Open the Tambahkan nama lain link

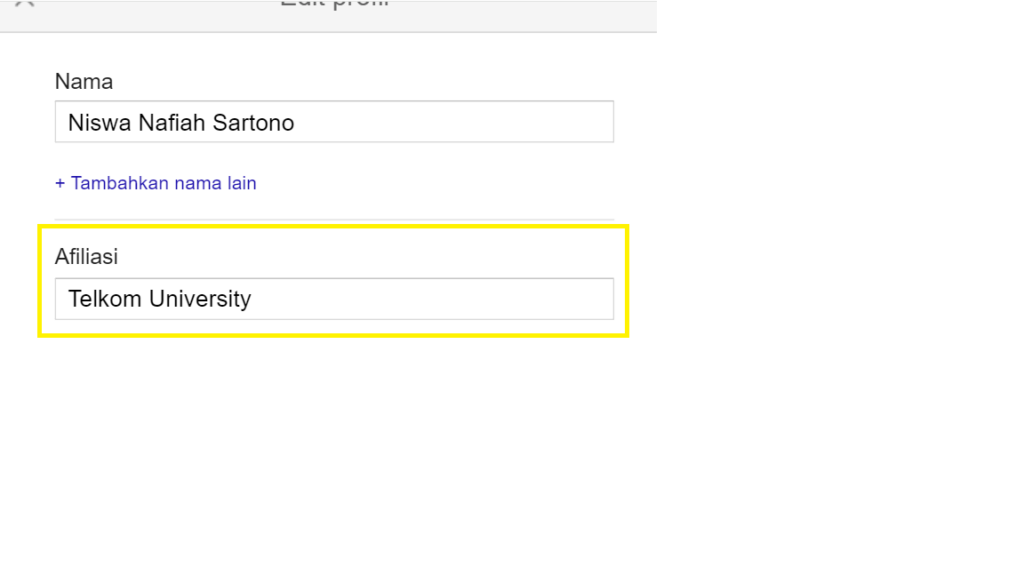pos(156,183)
